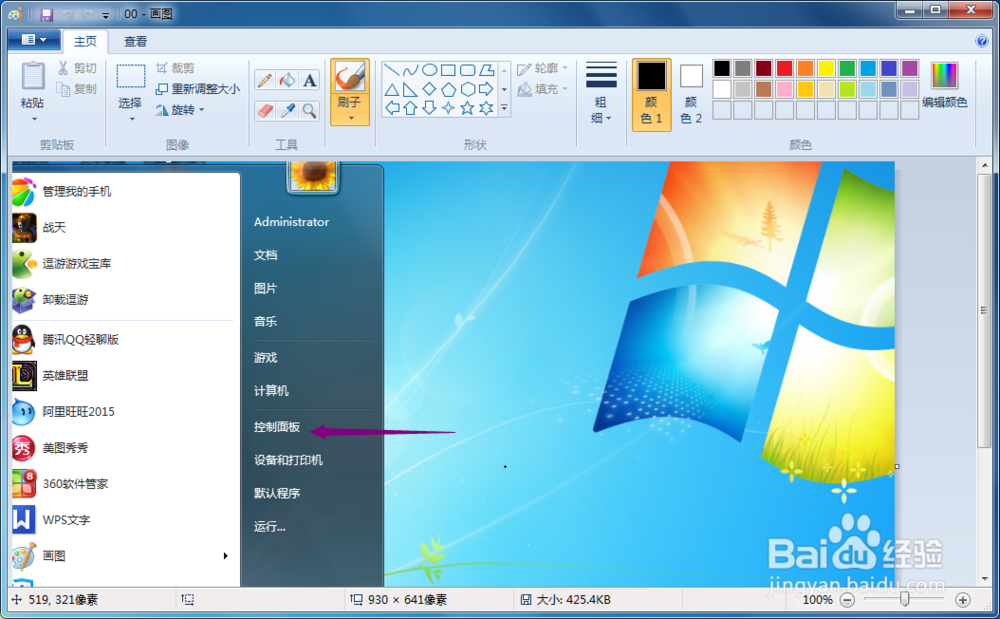Viewport: 1000px width, 619px height.
Task: Click the rectangular 选择 selection button
Action: coord(130,84)
